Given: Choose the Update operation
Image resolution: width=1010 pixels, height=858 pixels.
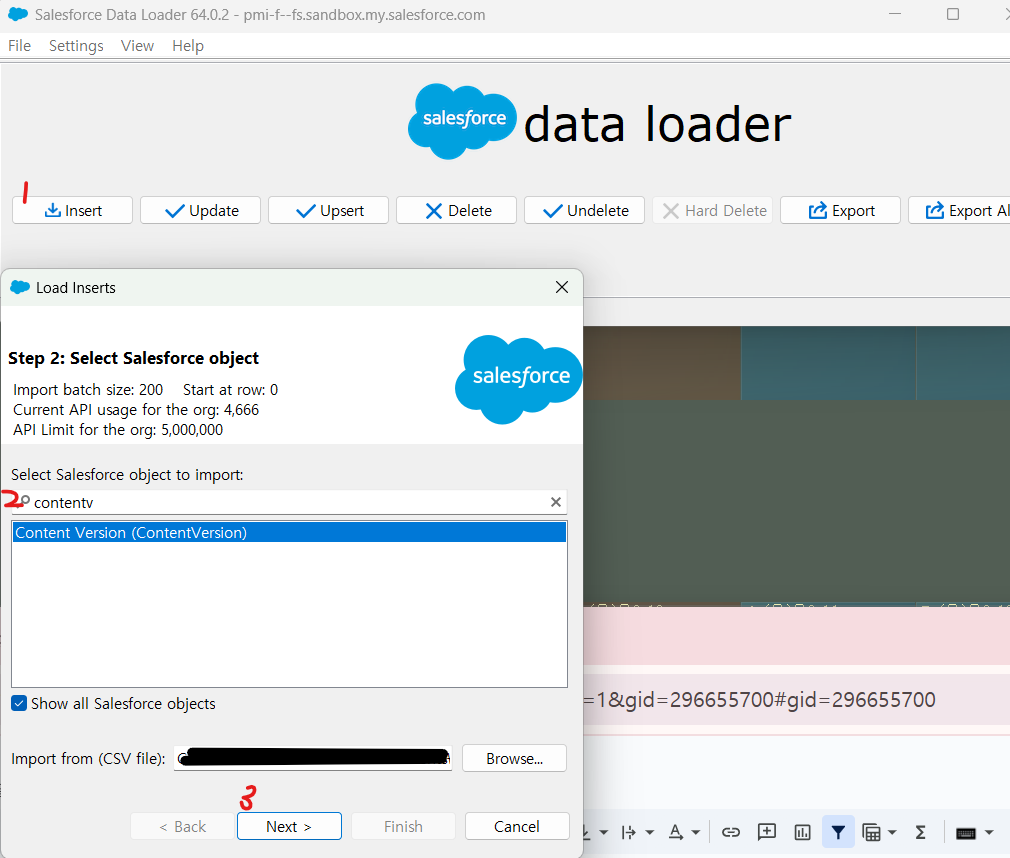Looking at the screenshot, I should click(x=200, y=211).
